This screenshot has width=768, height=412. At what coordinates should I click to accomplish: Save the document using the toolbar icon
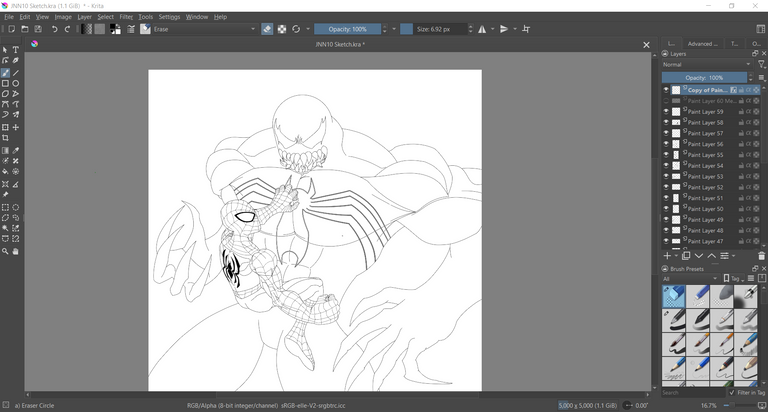38,29
